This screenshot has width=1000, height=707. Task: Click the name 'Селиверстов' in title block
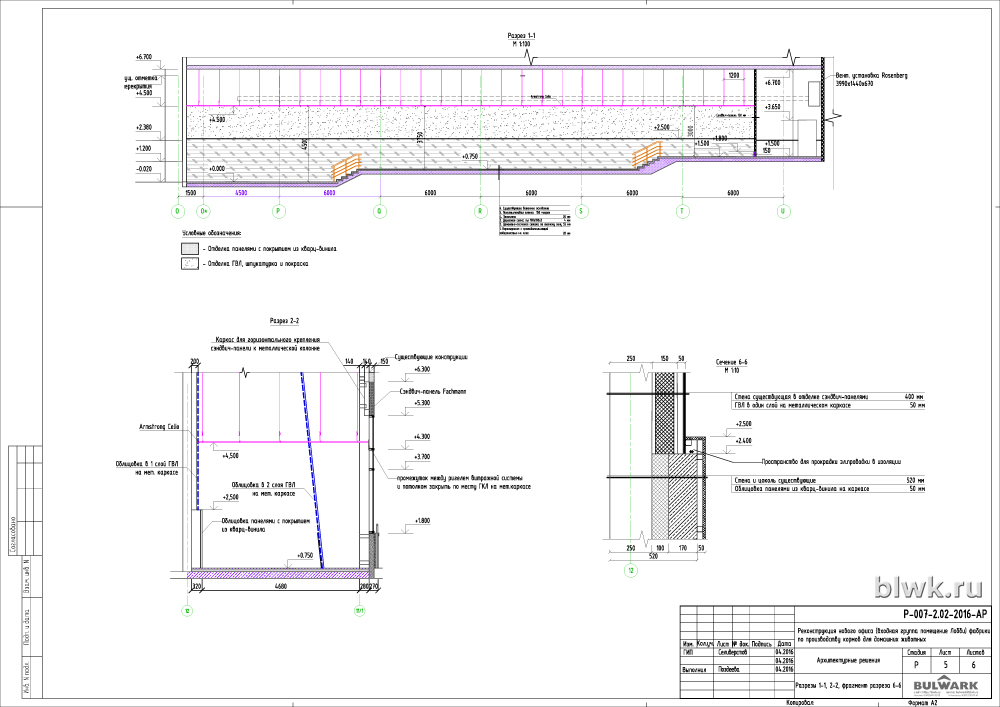tap(732, 652)
